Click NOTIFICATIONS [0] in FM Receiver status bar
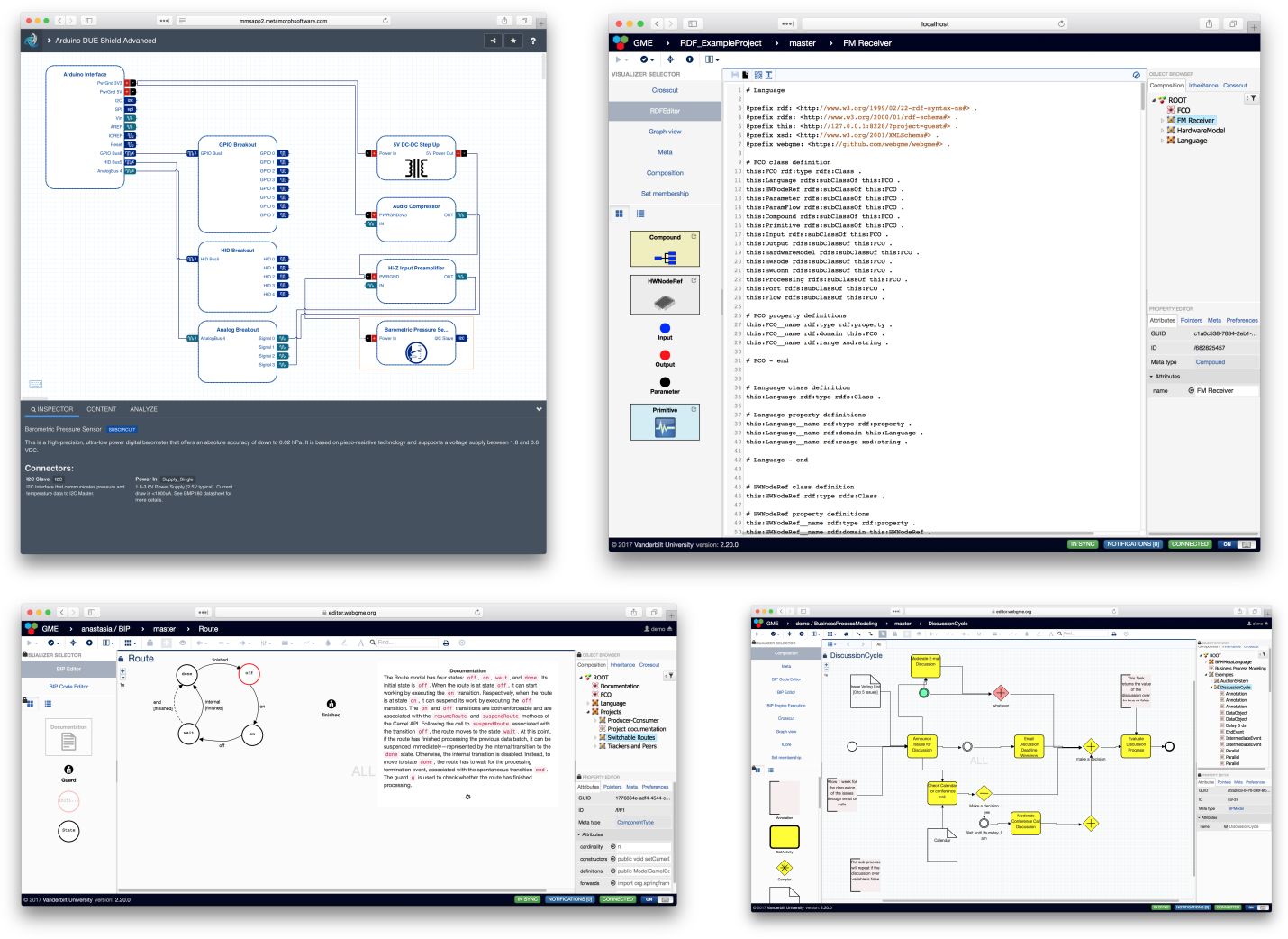Screen dimensions: 1288x939 (1133, 544)
